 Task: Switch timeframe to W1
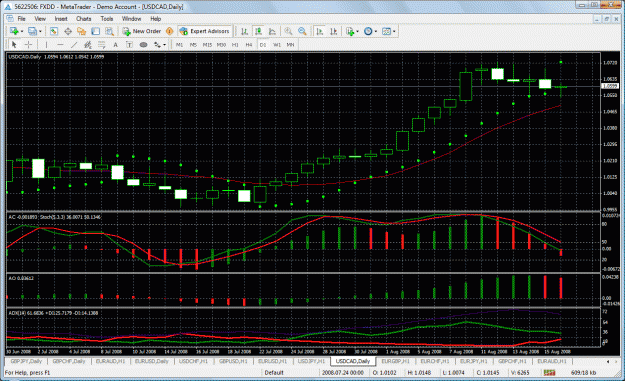click(x=277, y=45)
